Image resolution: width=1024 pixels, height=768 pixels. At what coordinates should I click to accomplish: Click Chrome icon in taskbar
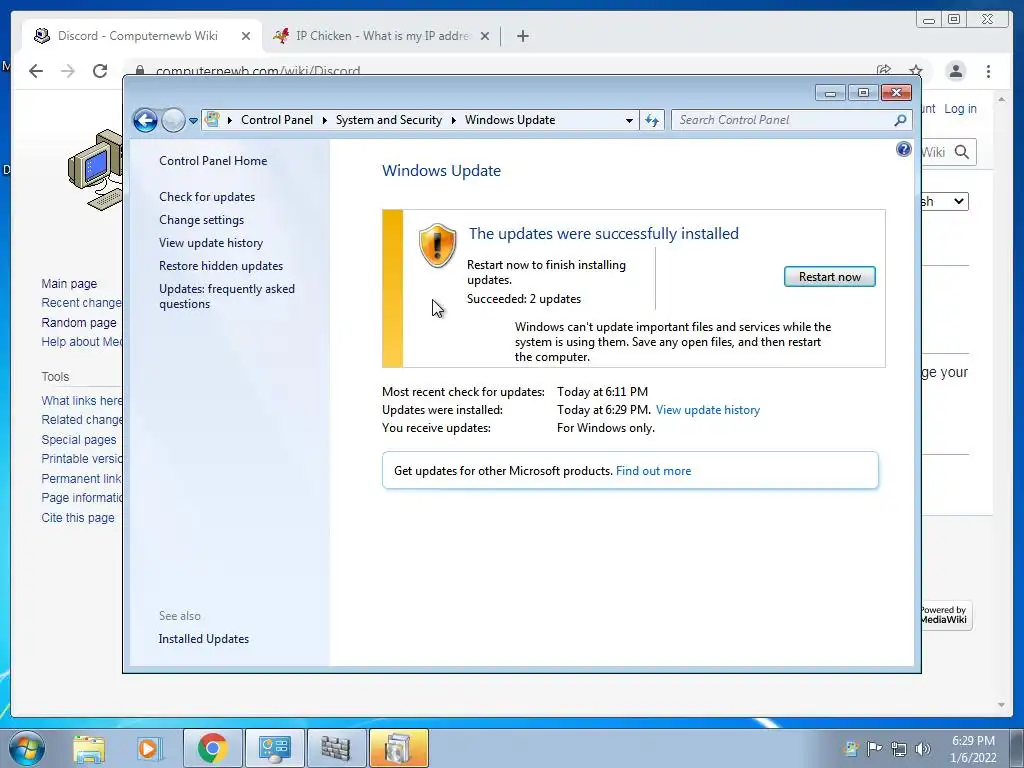click(x=213, y=748)
